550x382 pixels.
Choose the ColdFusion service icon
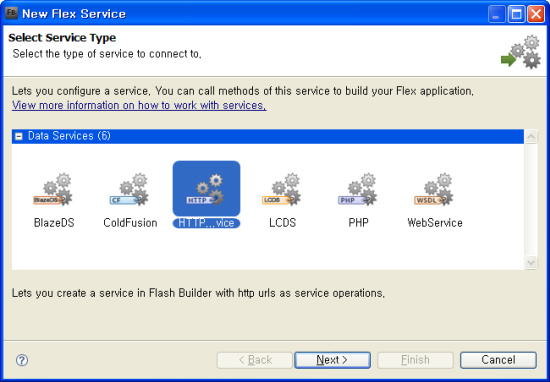pos(129,189)
